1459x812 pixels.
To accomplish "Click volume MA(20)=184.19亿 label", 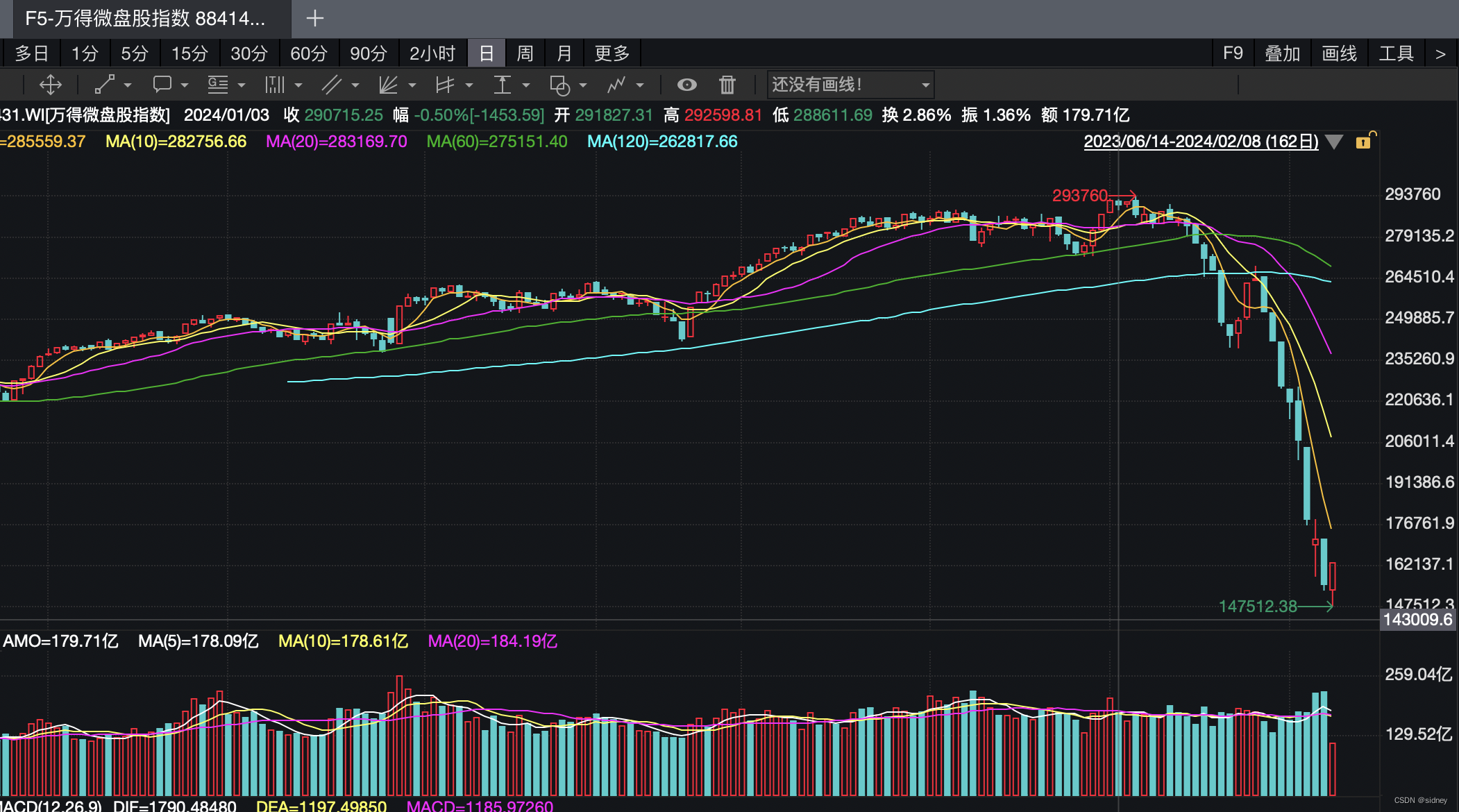I will [493, 641].
